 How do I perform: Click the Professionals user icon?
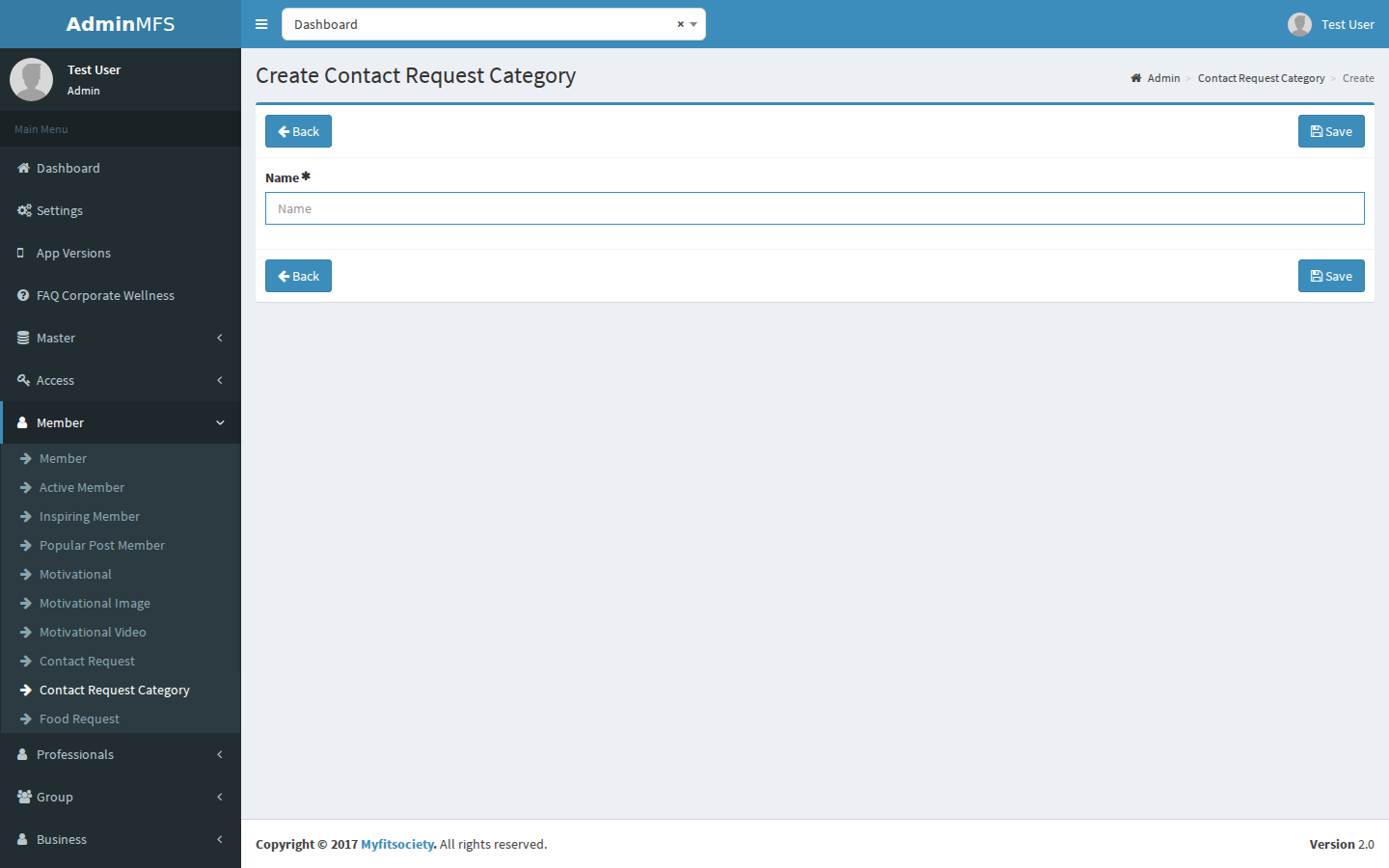[22, 754]
